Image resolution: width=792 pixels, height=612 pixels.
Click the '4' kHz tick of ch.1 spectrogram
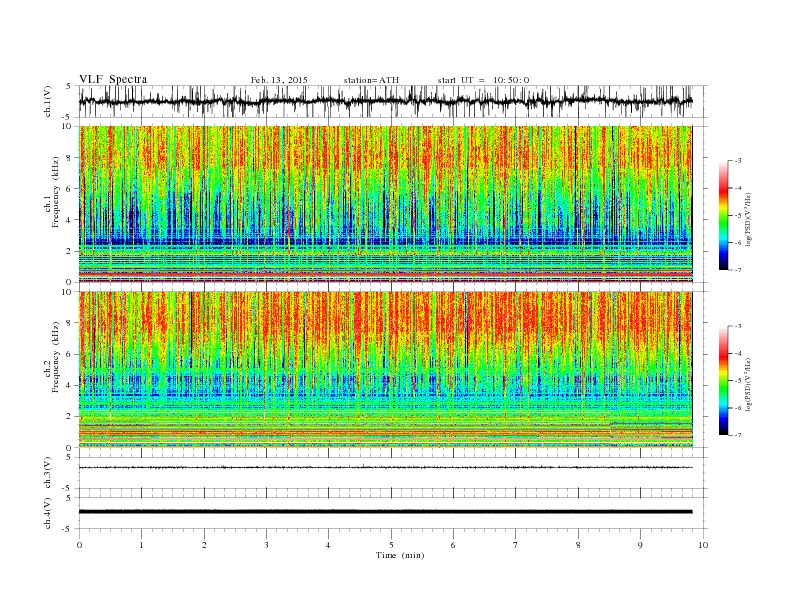[70, 220]
